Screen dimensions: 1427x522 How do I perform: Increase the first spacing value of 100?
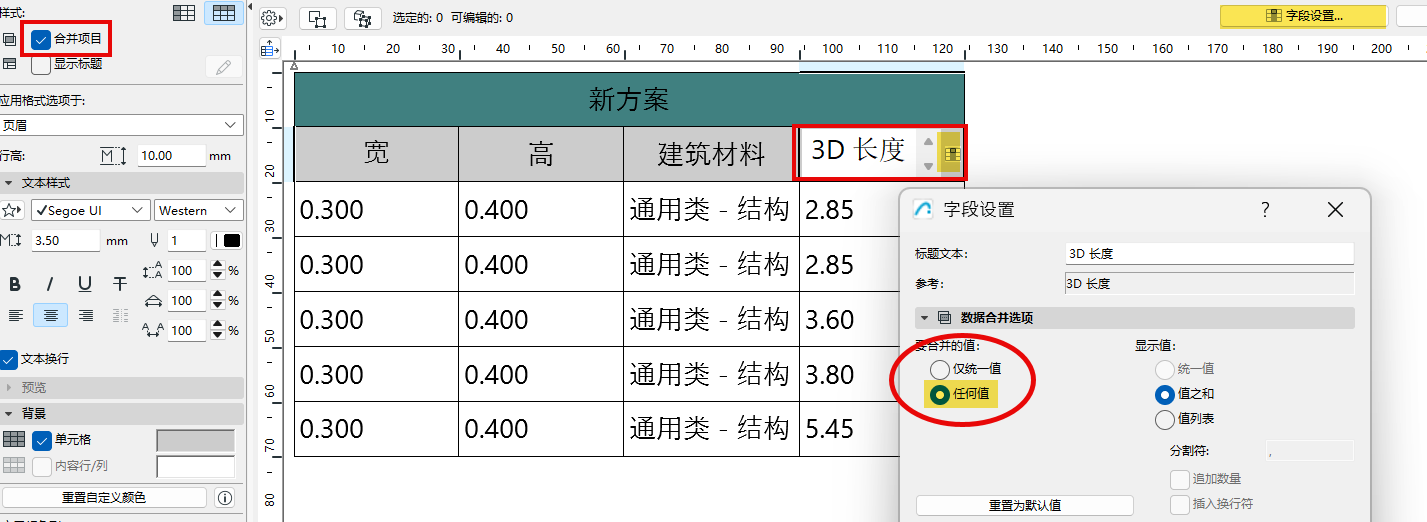pos(217,266)
